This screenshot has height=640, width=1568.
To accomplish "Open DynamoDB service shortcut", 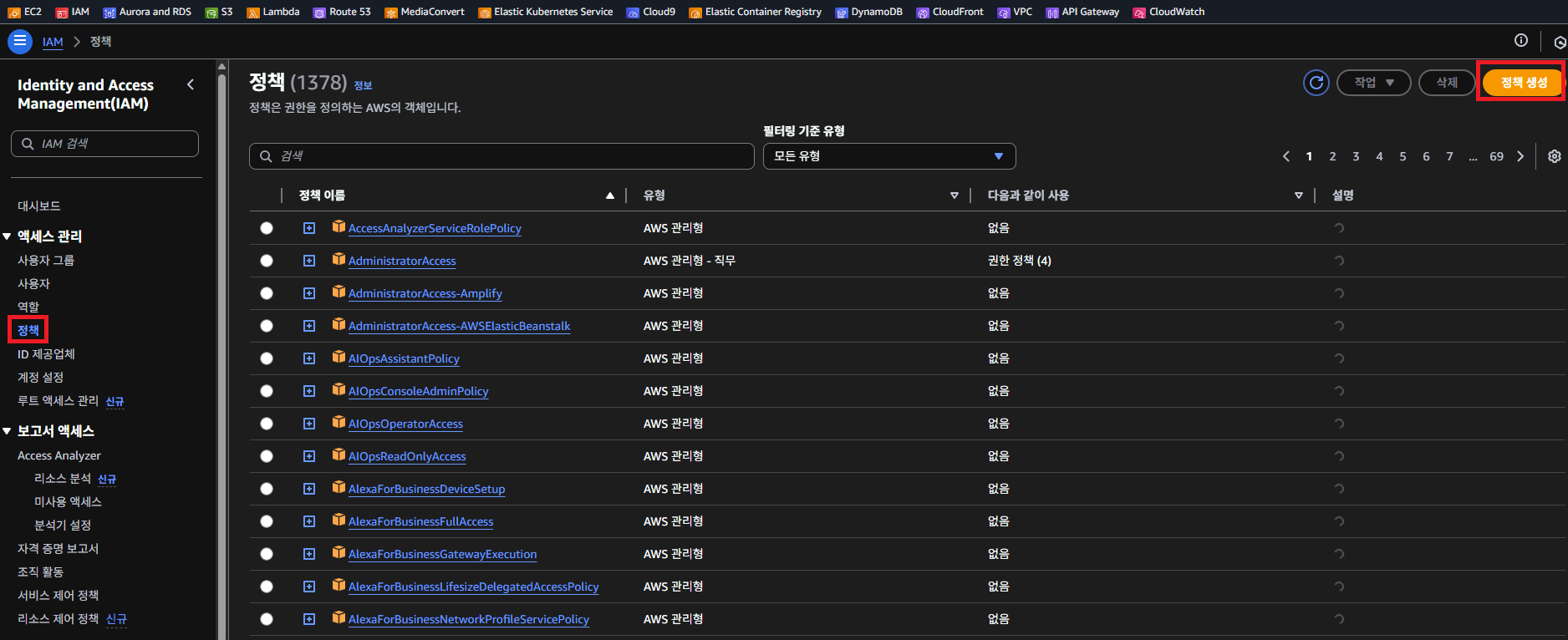I will (869, 12).
